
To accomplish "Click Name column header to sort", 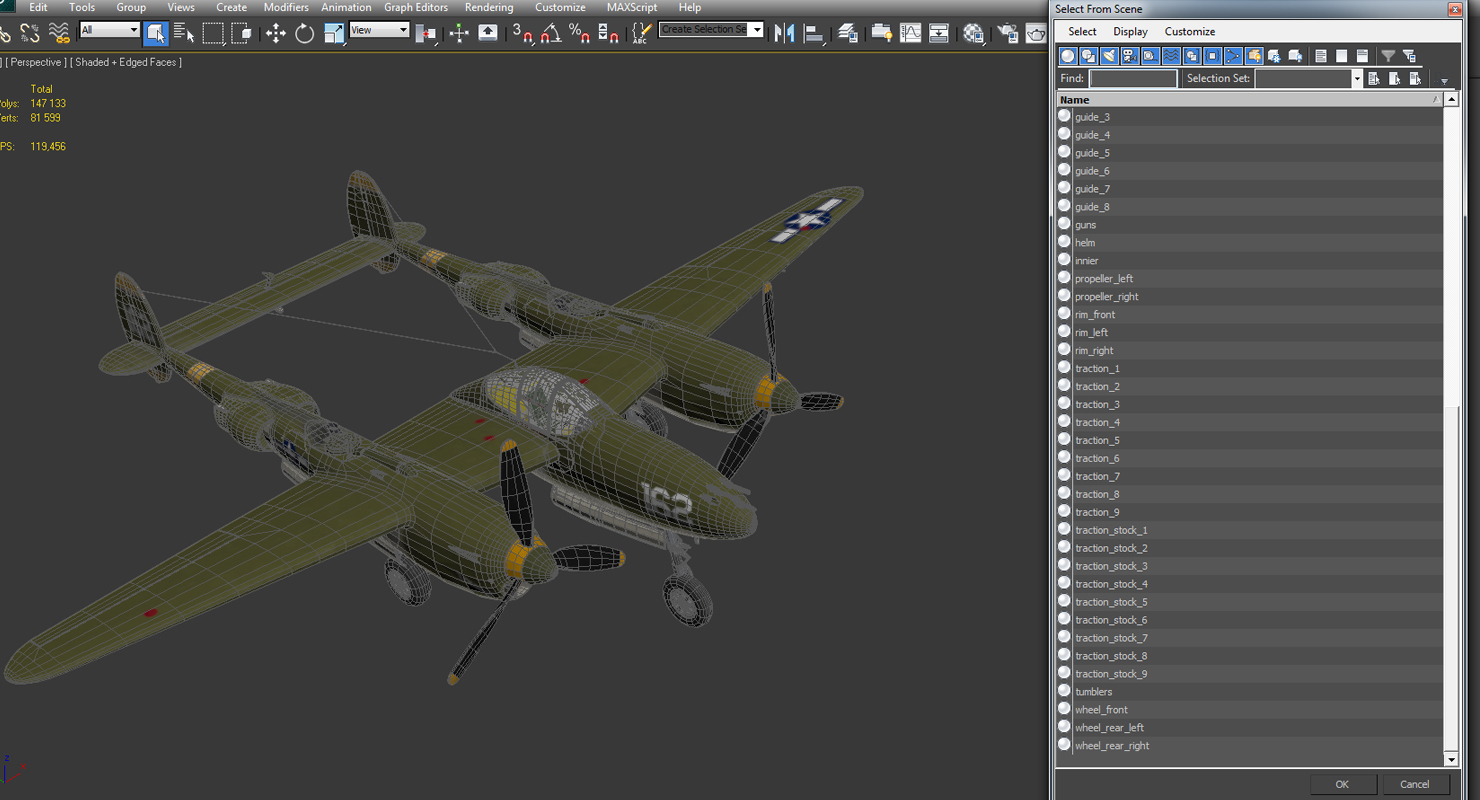I will pos(1250,100).
